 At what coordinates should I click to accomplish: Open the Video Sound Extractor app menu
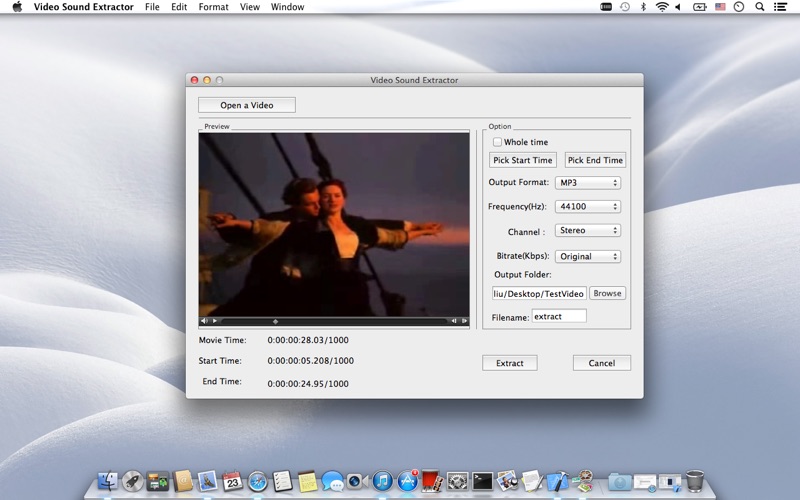coord(84,7)
